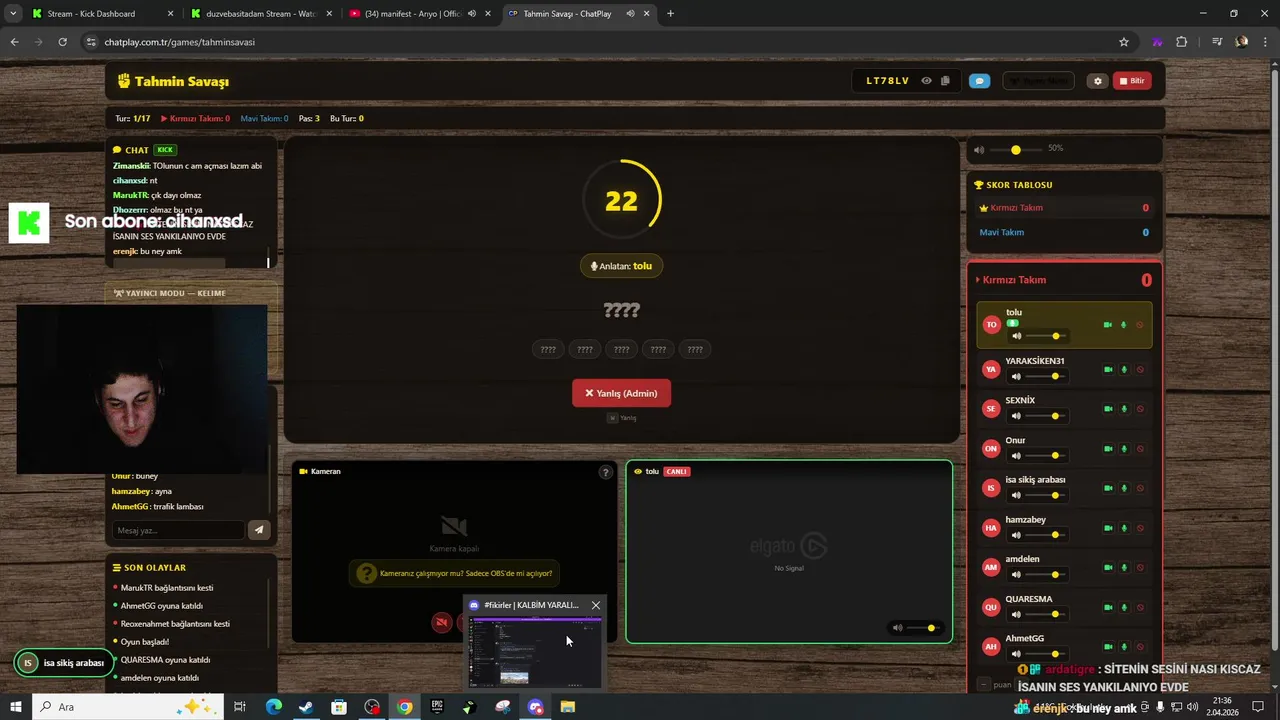Adjust tolu's player volume slider
Screen dimensions: 1280x720
click(x=1047, y=336)
